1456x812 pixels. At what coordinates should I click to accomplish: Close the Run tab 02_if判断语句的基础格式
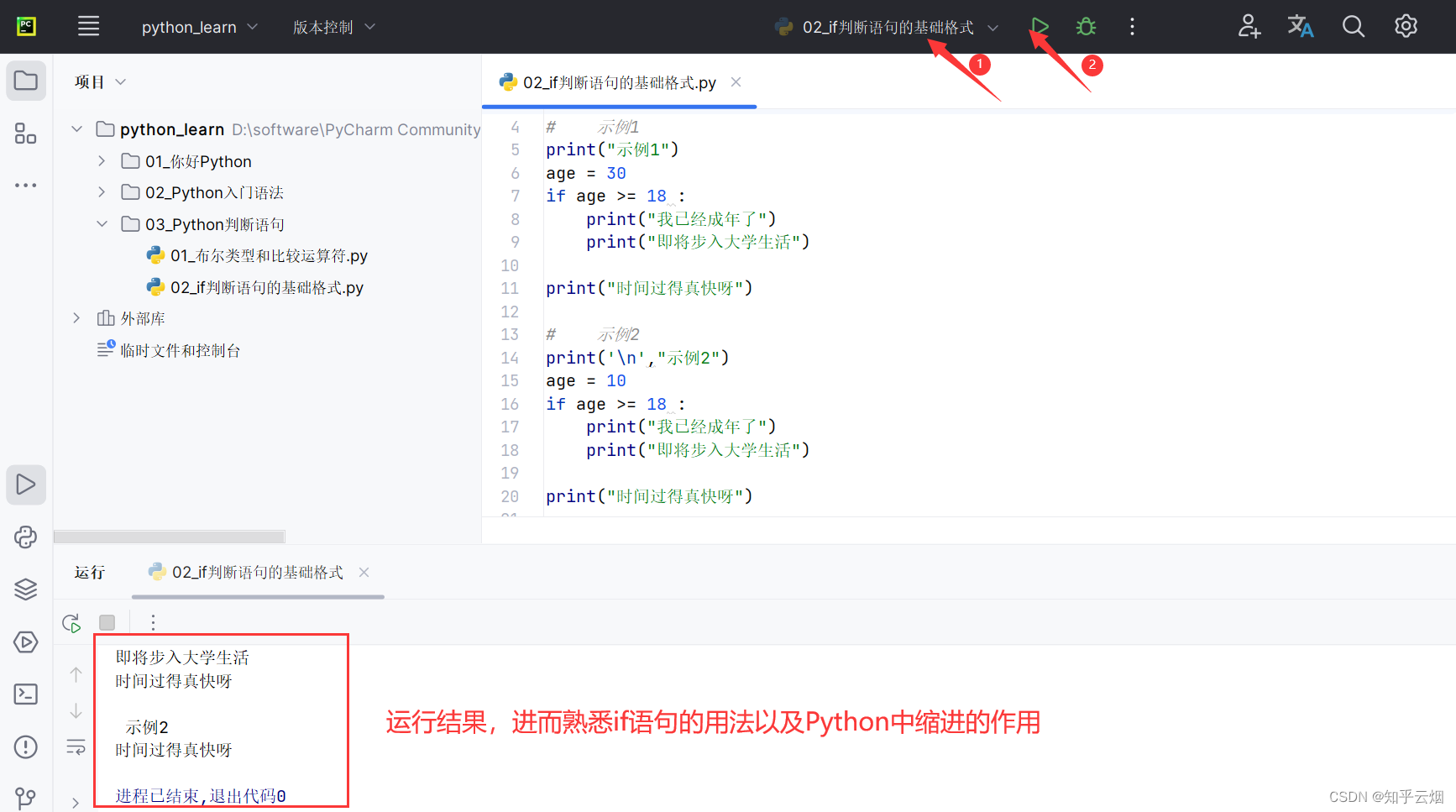[x=364, y=573]
